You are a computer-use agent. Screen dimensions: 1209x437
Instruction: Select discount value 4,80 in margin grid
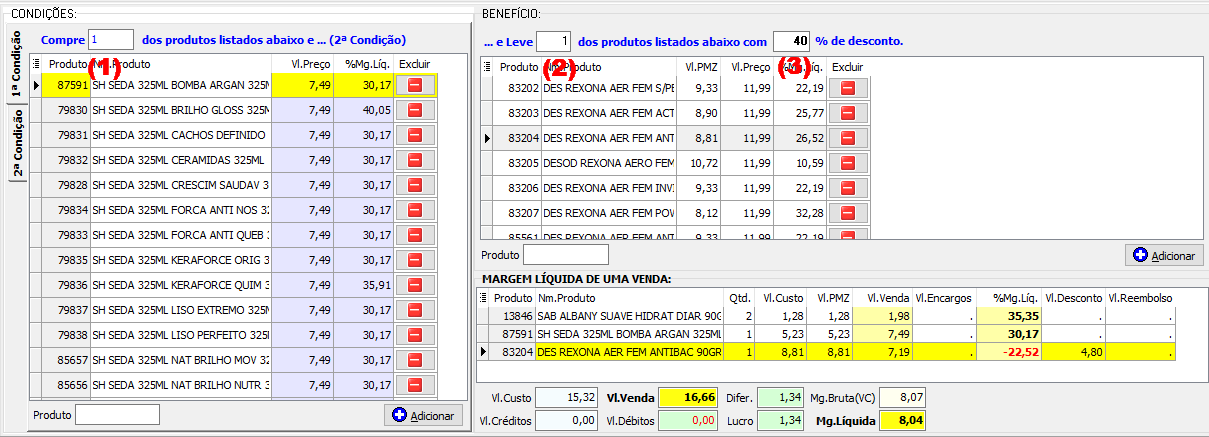click(1074, 351)
